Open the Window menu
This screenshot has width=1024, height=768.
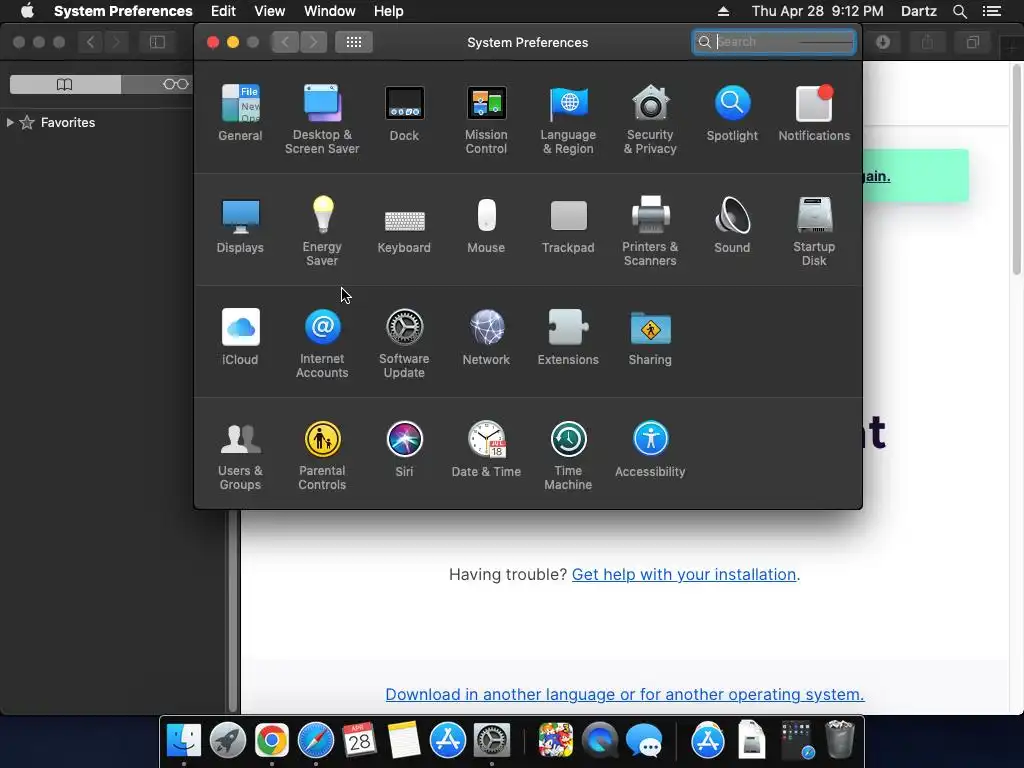[330, 11]
